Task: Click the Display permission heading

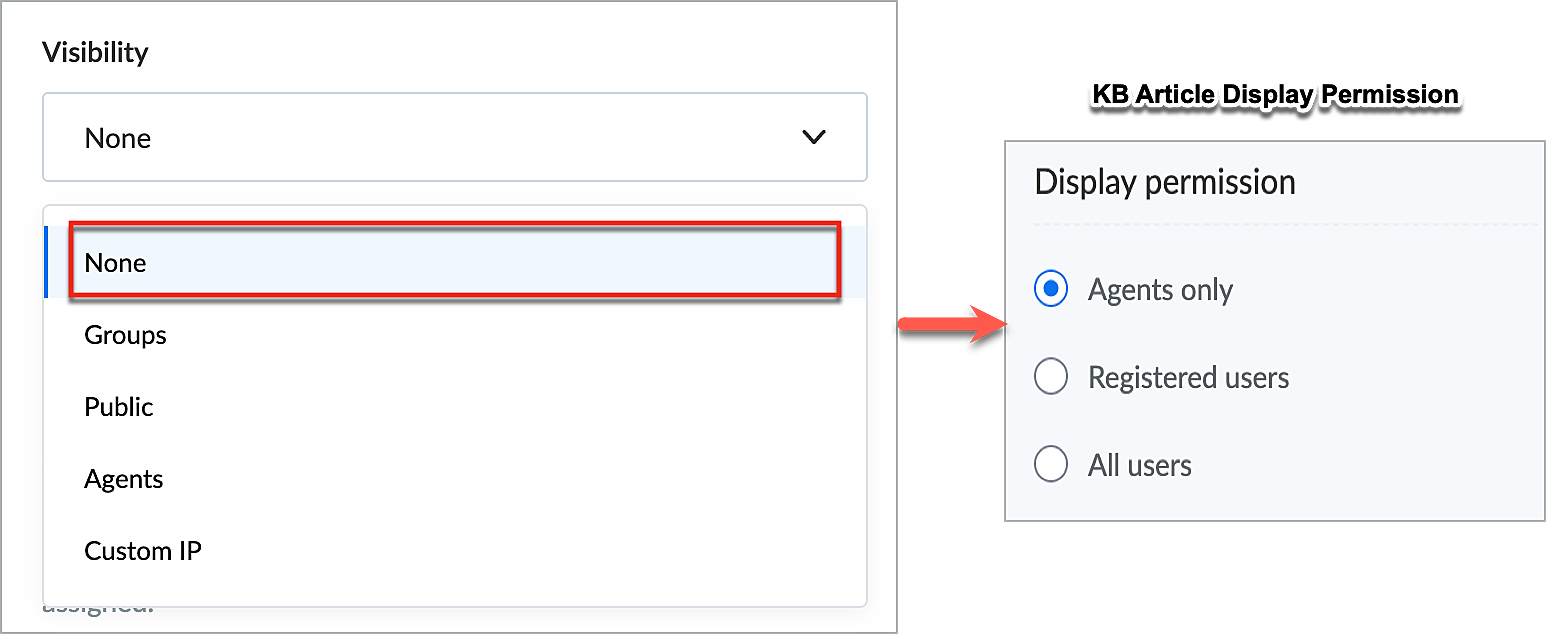Action: coord(1165,182)
